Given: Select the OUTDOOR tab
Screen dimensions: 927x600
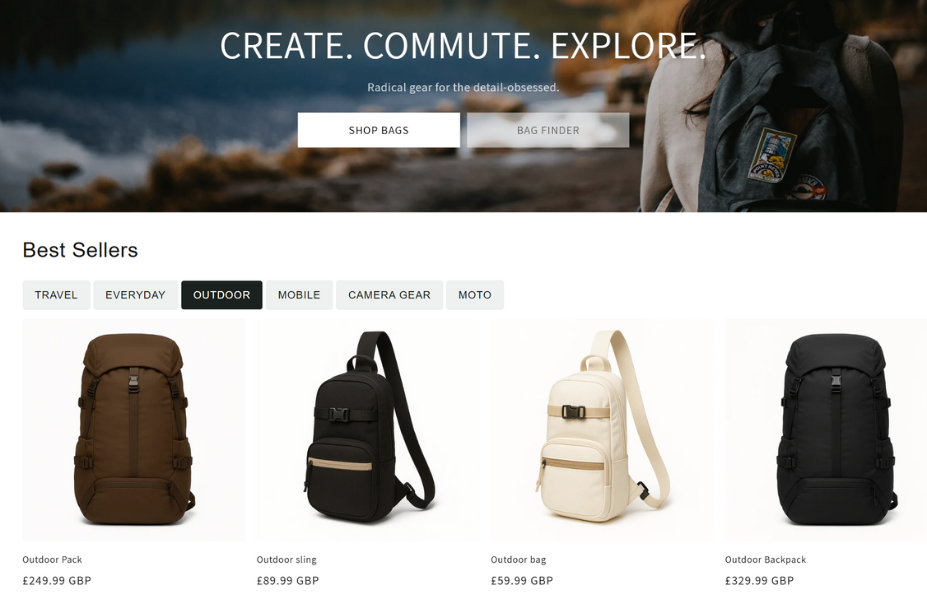Looking at the screenshot, I should pyautogui.click(x=222, y=295).
